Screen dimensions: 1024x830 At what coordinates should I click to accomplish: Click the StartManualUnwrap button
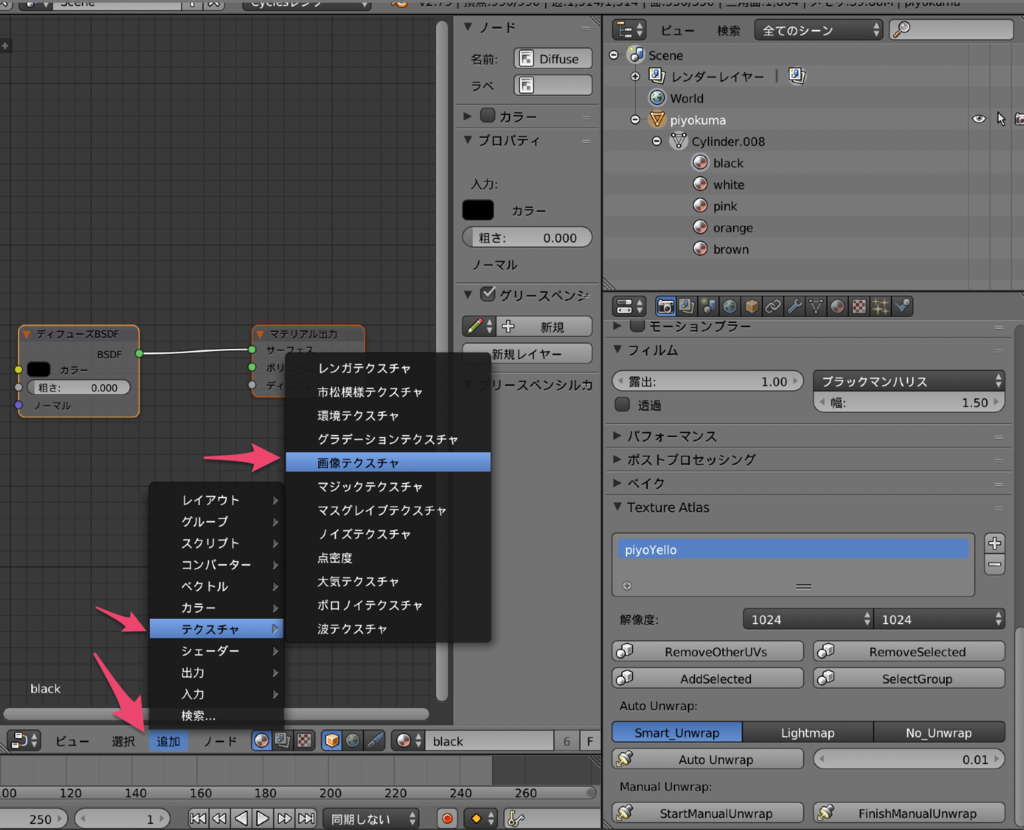708,813
